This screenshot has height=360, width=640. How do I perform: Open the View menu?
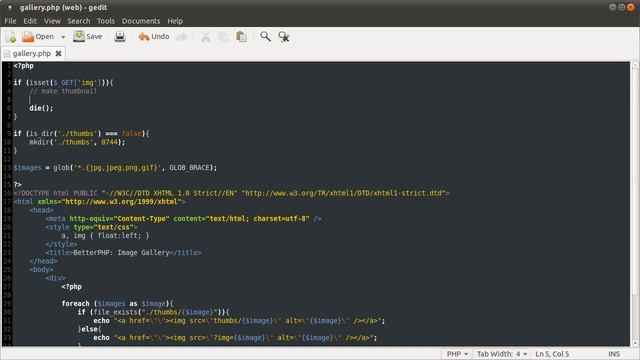(x=52, y=21)
